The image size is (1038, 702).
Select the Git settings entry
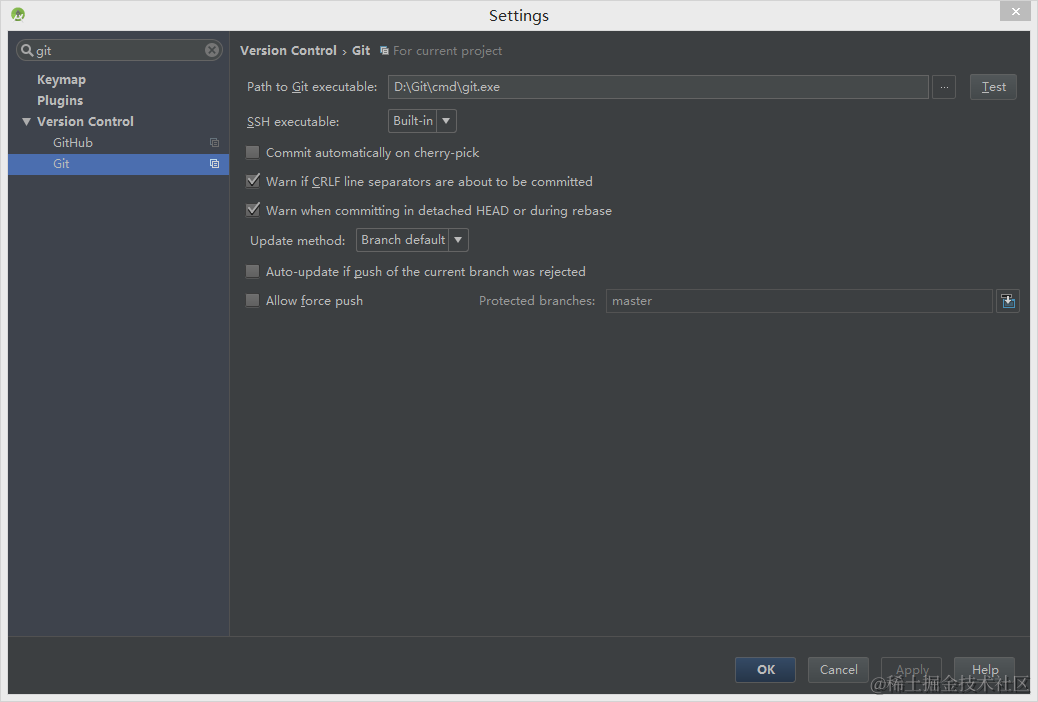[x=118, y=164]
